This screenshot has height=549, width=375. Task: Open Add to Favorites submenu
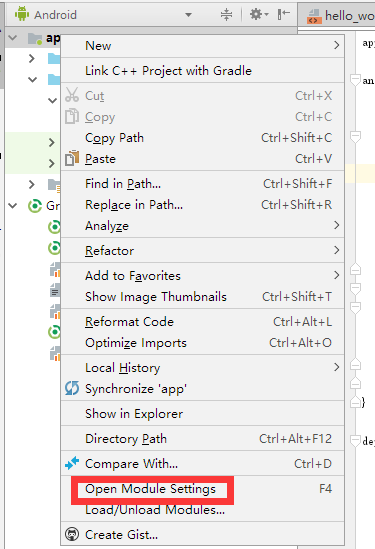[202, 276]
